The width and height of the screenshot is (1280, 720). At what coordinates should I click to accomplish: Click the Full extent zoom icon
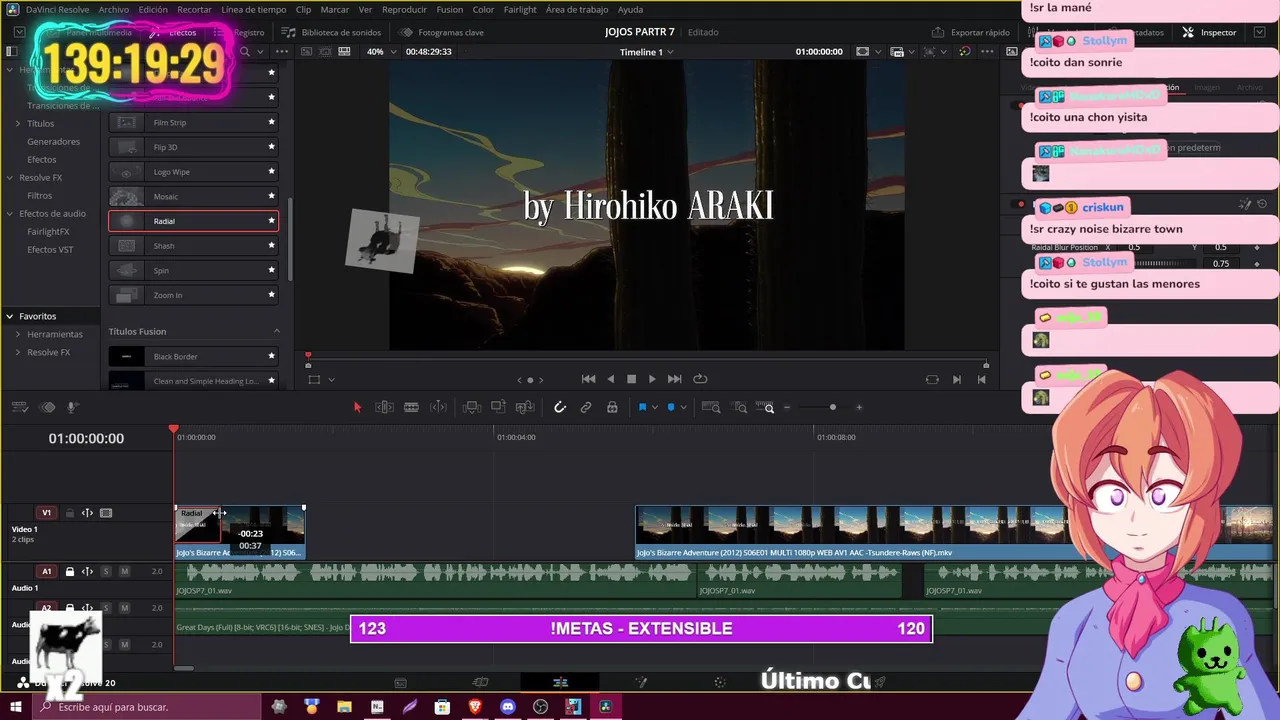pos(711,407)
